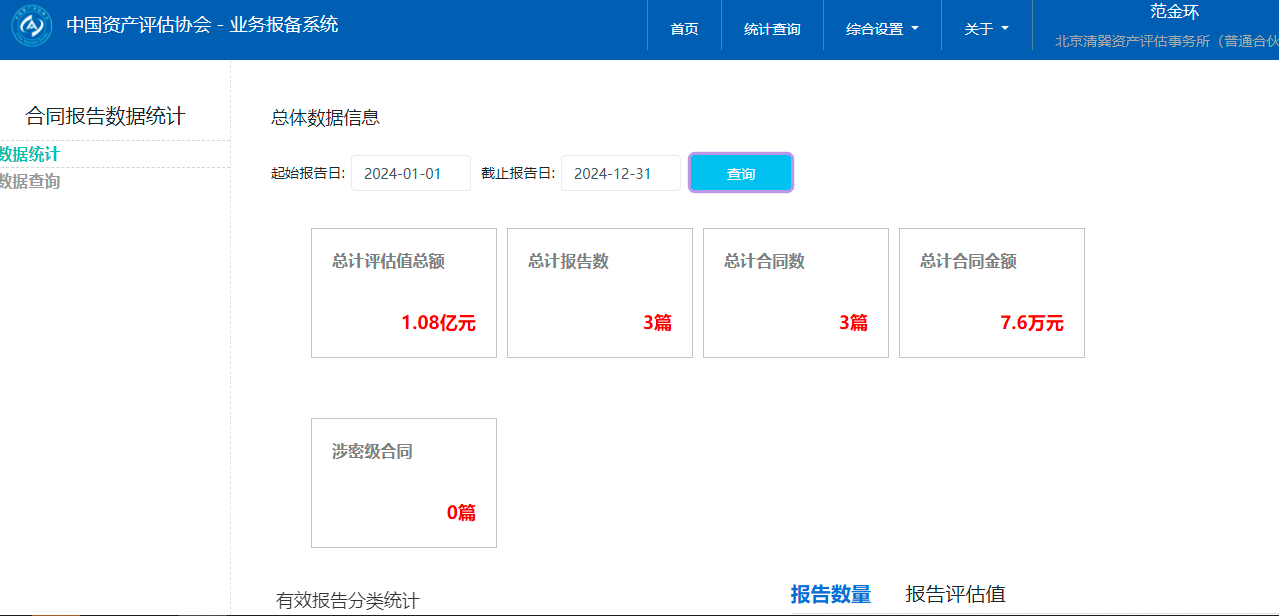The image size is (1279, 616).
Task: Click the 总计合同数 card
Action: (x=795, y=293)
